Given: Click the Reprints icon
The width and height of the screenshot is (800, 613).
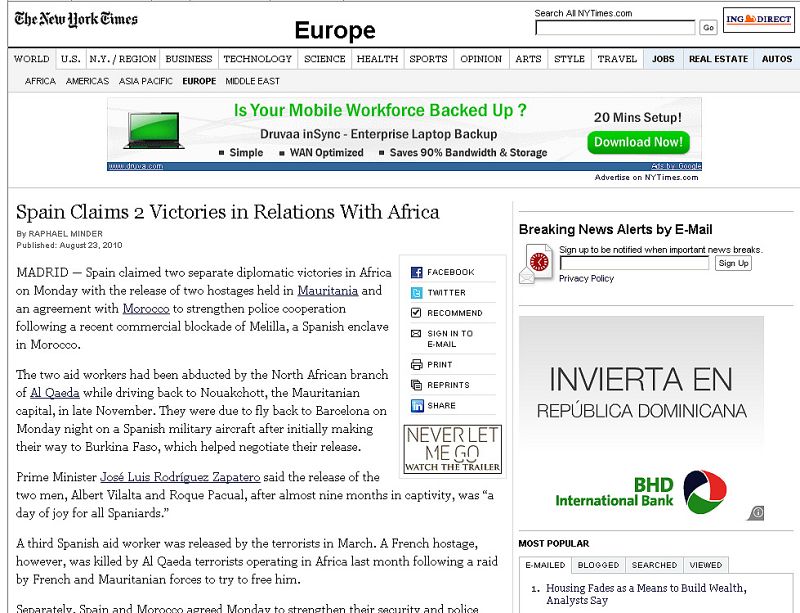Looking at the screenshot, I should (417, 385).
